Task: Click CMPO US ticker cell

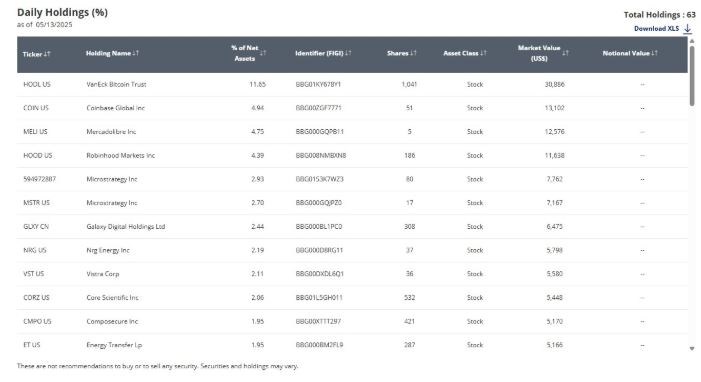Action: (x=37, y=321)
